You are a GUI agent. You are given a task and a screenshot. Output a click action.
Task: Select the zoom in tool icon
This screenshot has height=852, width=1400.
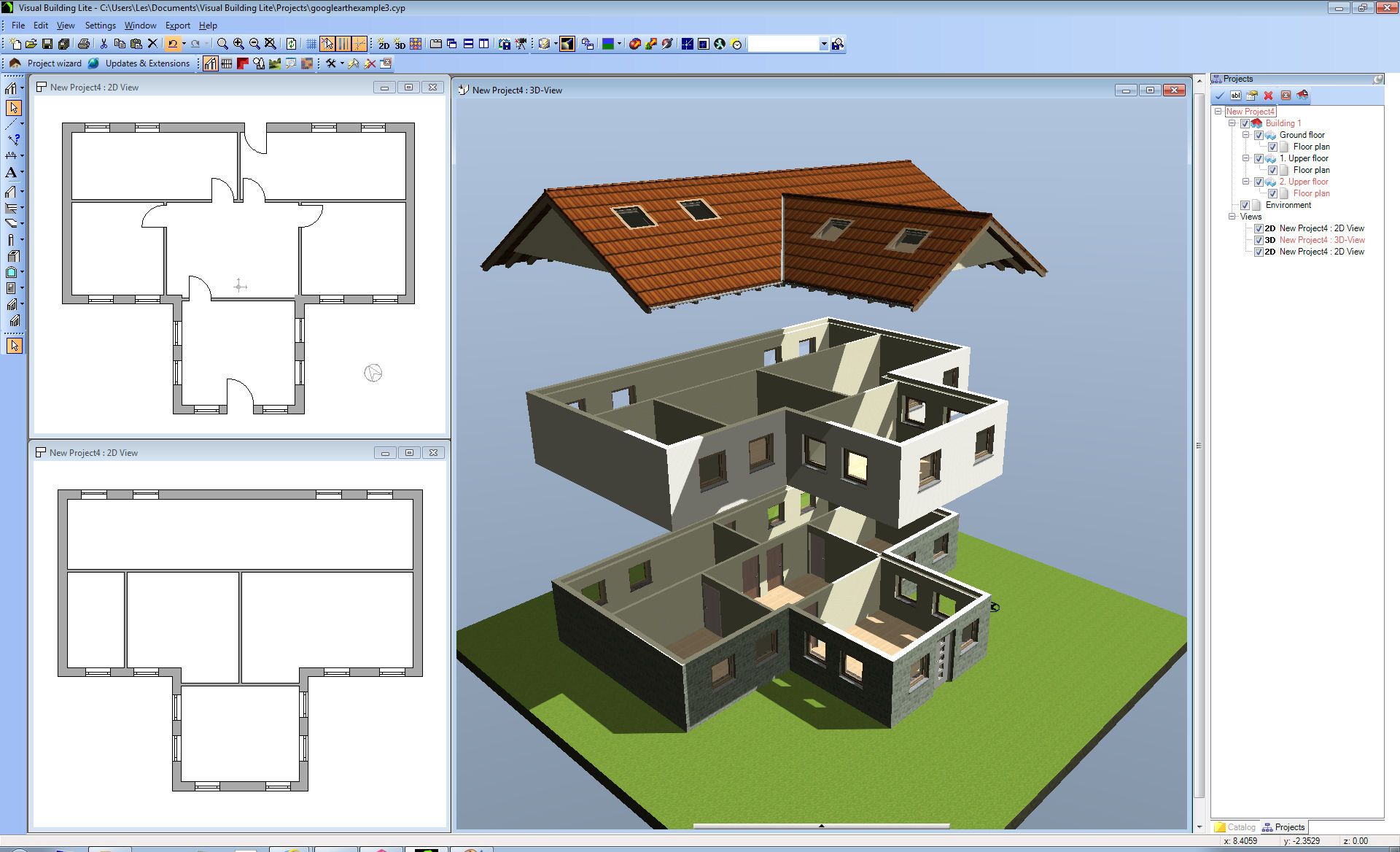click(x=237, y=44)
